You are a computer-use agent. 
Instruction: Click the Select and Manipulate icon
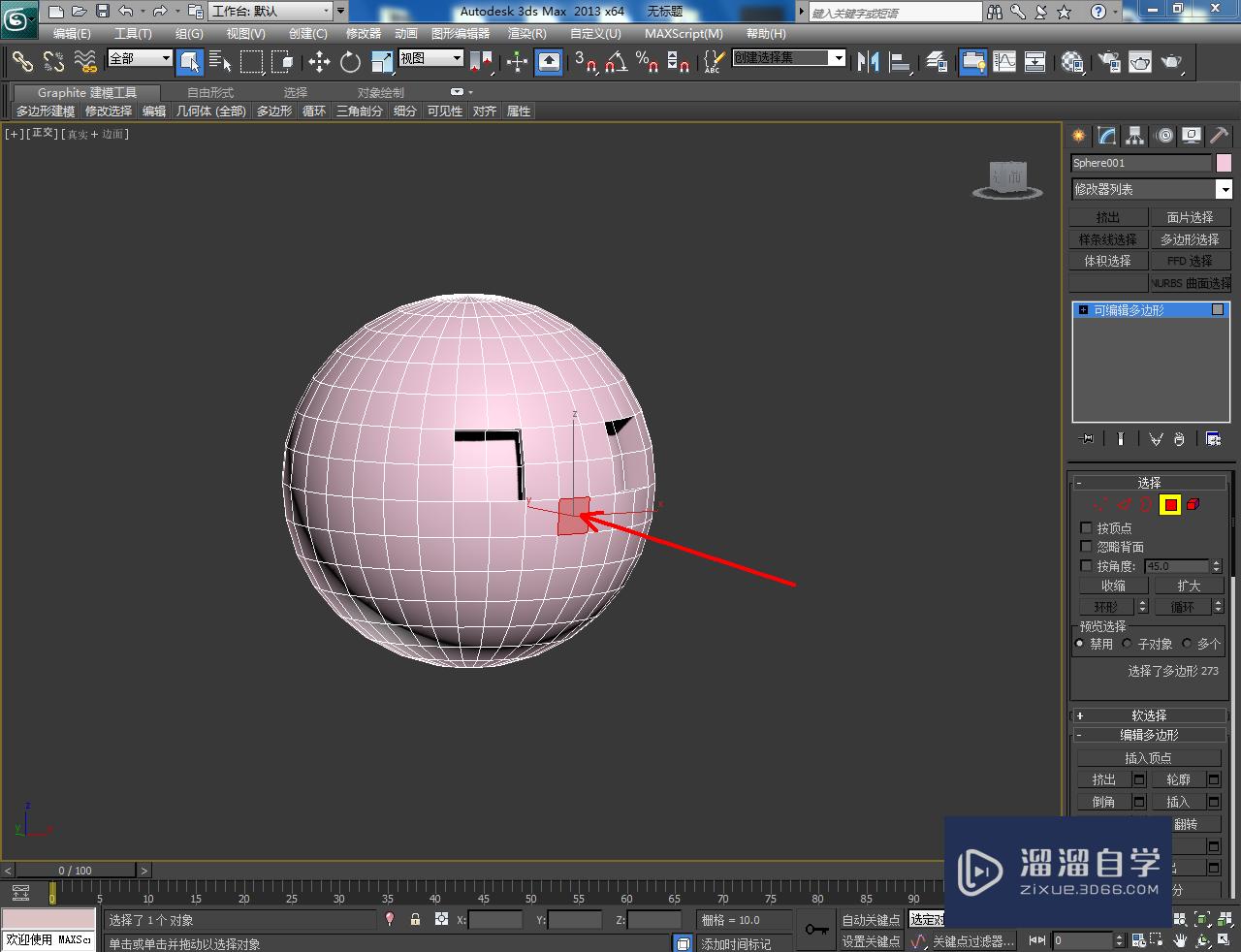point(517,62)
